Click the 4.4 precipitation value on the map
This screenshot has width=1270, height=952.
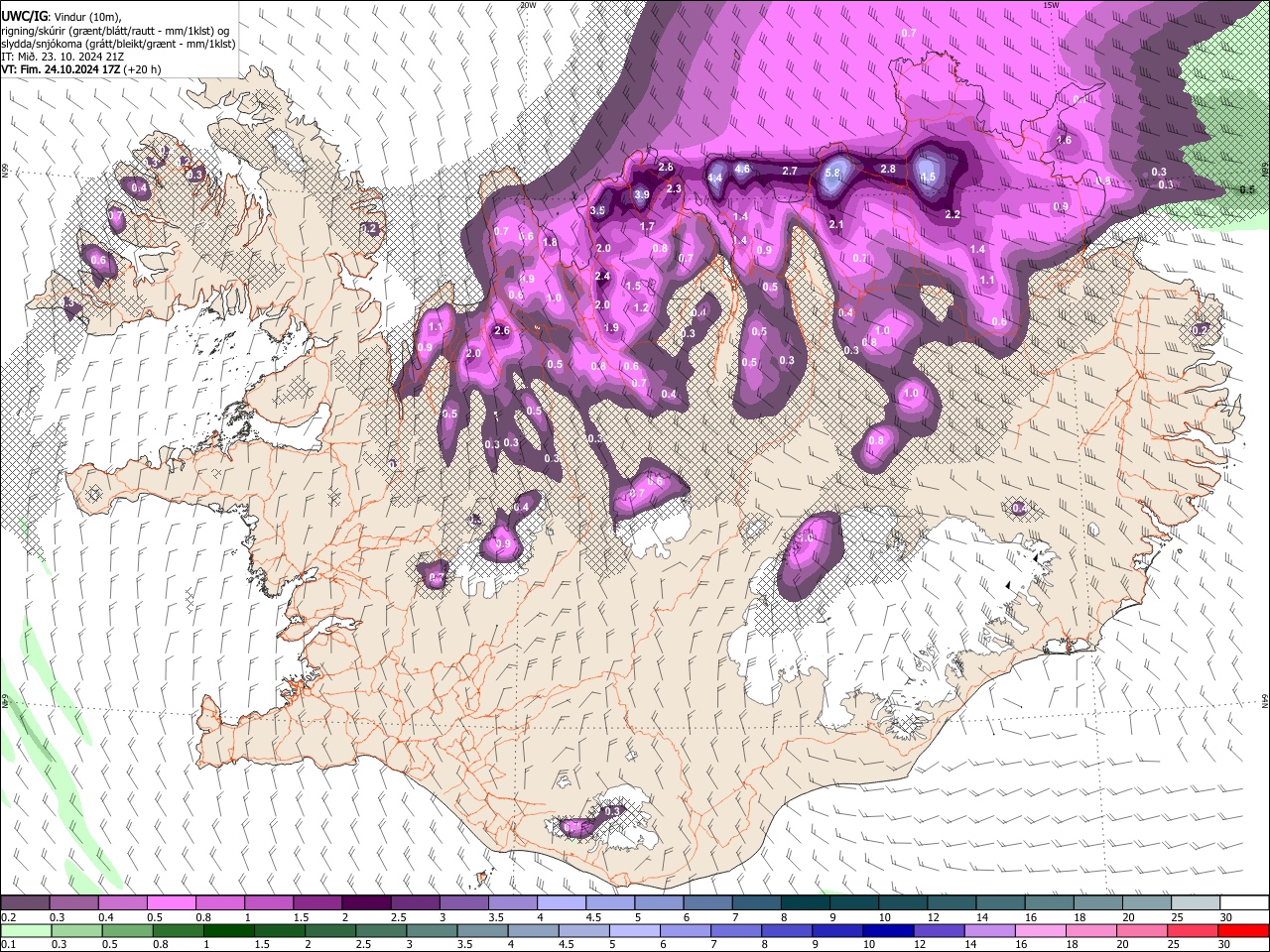pyautogui.click(x=714, y=178)
